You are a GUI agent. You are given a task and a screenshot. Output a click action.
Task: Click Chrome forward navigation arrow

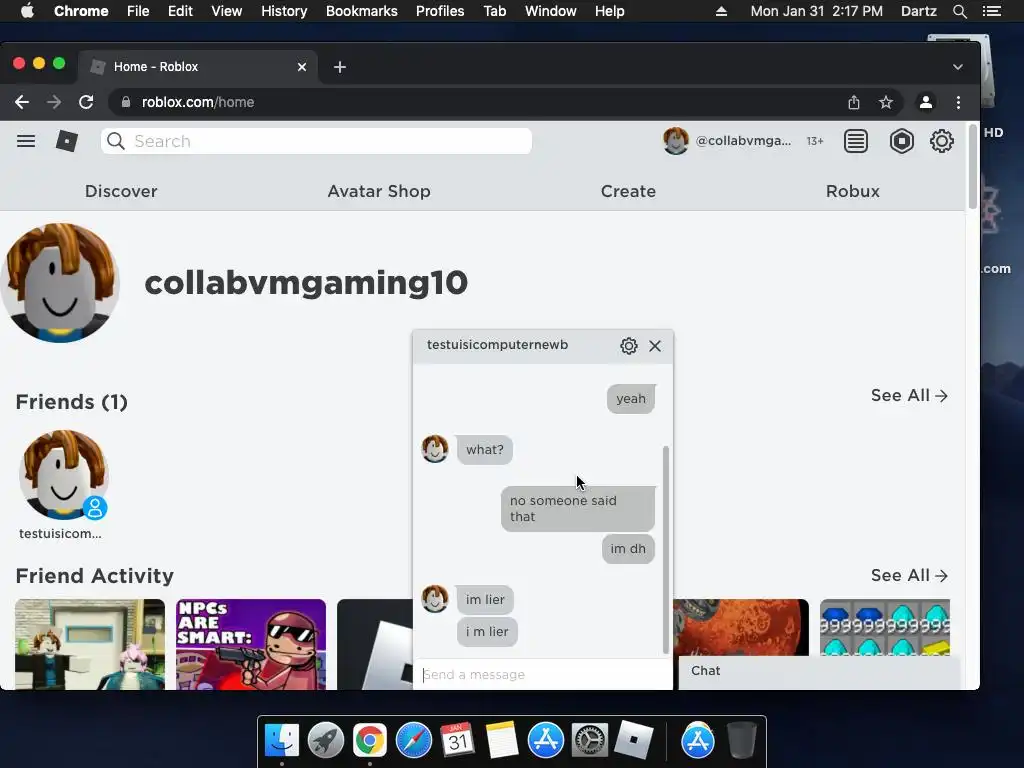coord(54,102)
